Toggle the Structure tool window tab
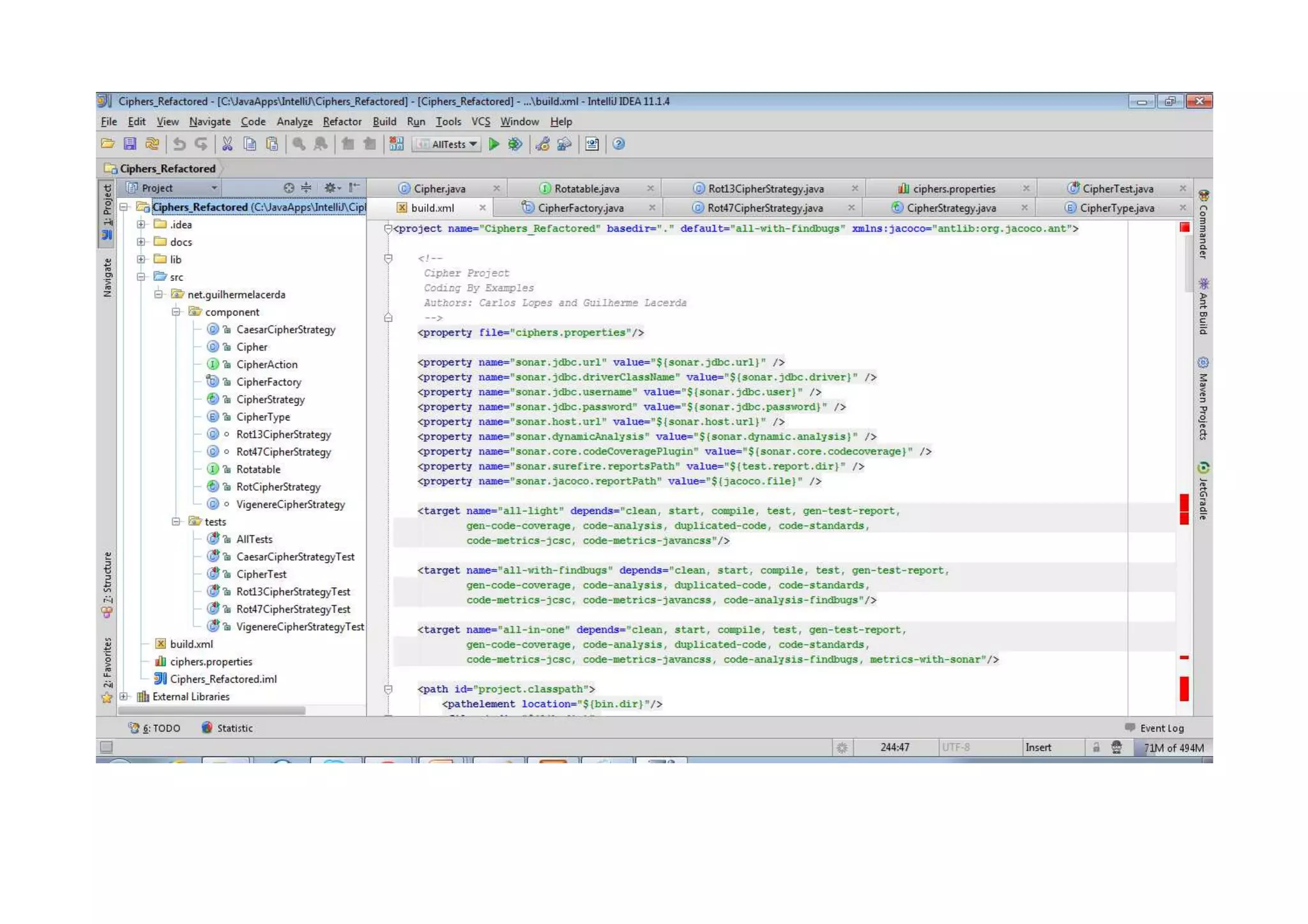 [x=107, y=584]
